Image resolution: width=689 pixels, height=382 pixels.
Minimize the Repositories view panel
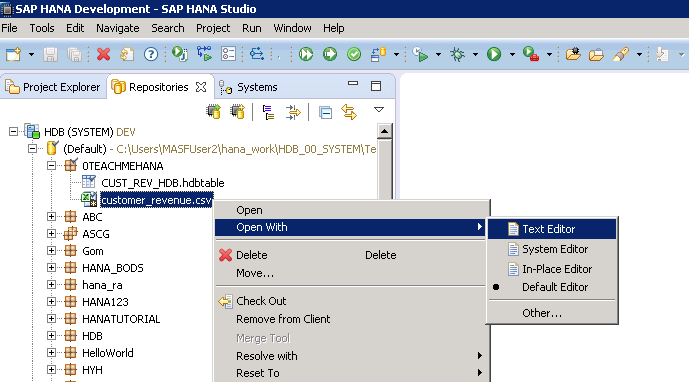tap(352, 84)
